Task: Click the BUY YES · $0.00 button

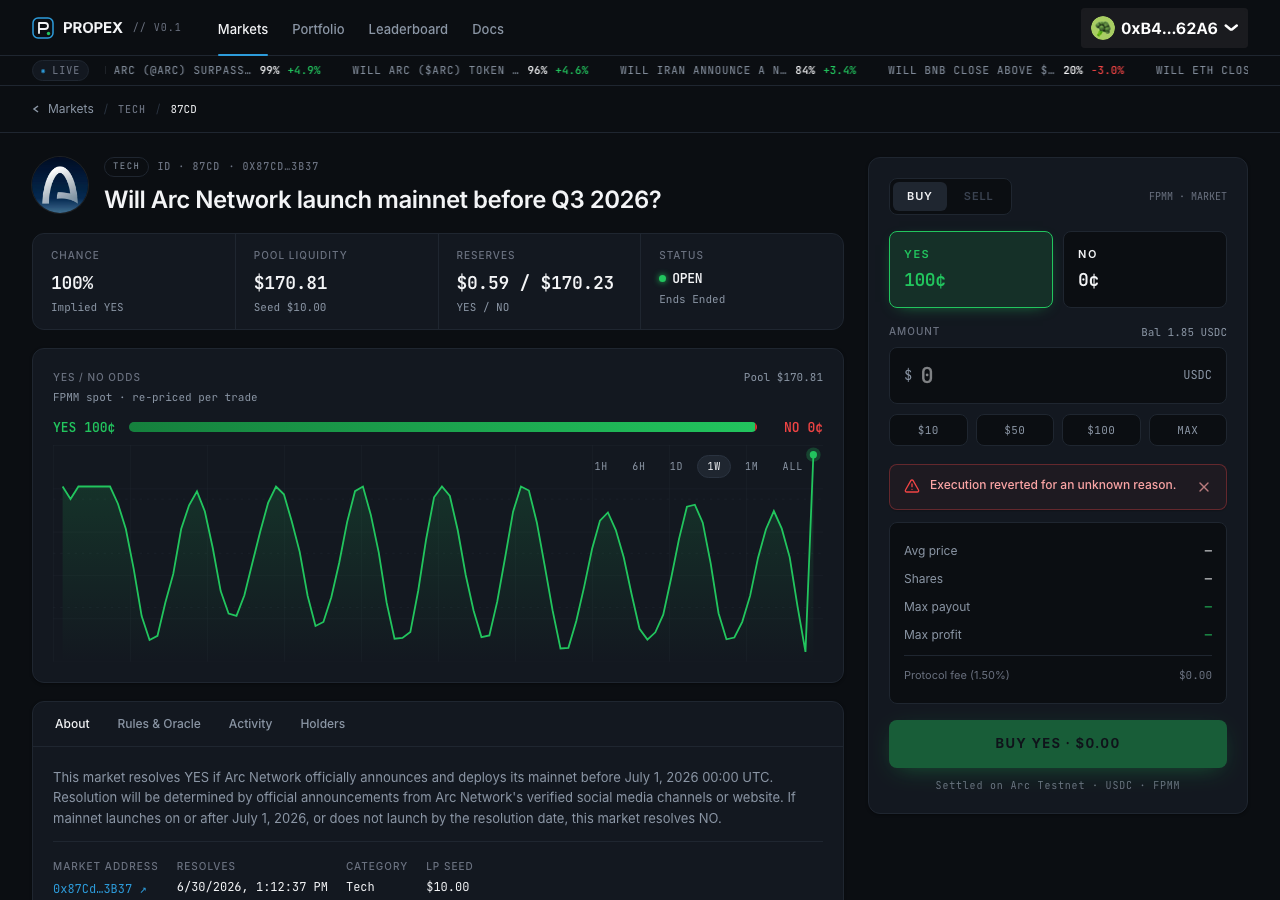Action: point(1058,744)
